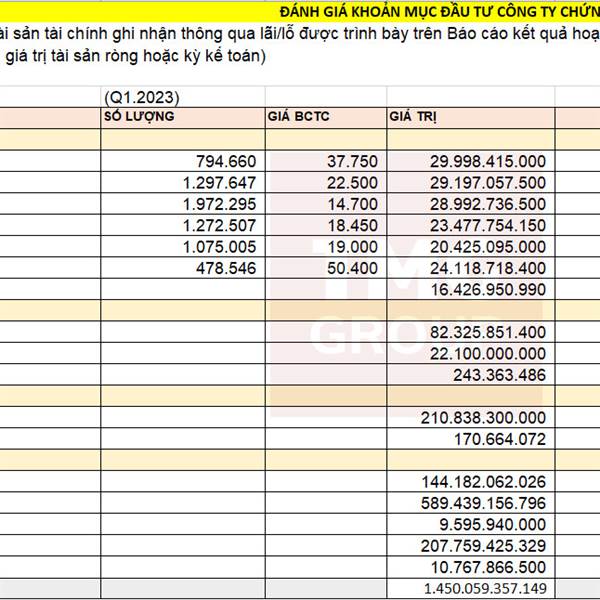The height and width of the screenshot is (600, 600).
Task: Click the line 'giá trị tài sản ròng hoặc kỳ kế toán)'
Action: point(136,56)
